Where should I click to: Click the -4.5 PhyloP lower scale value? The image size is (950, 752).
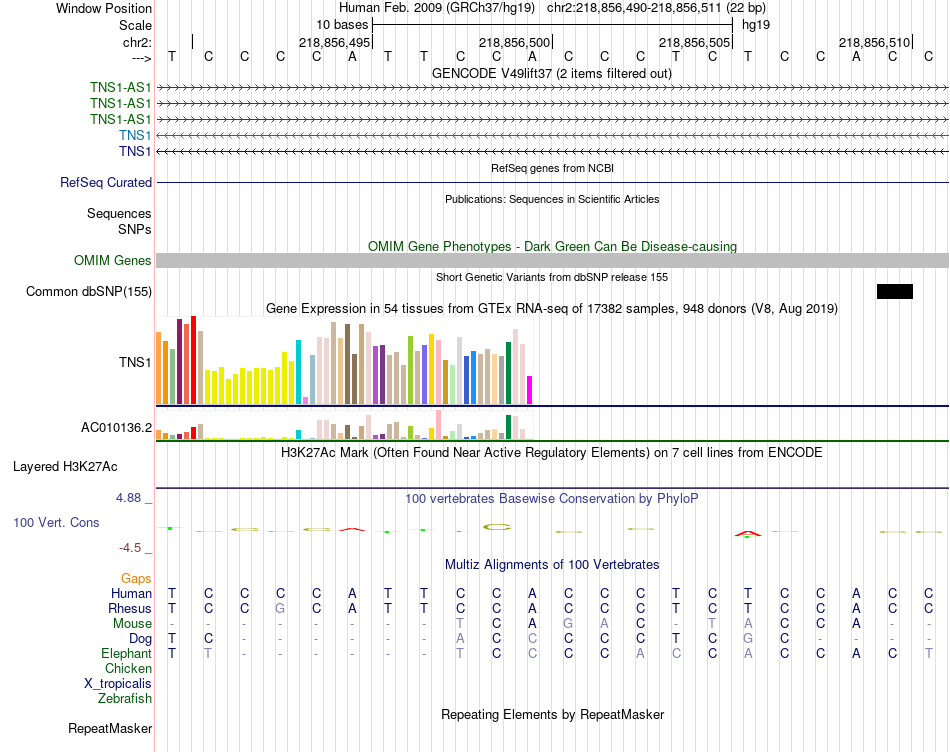click(x=130, y=548)
